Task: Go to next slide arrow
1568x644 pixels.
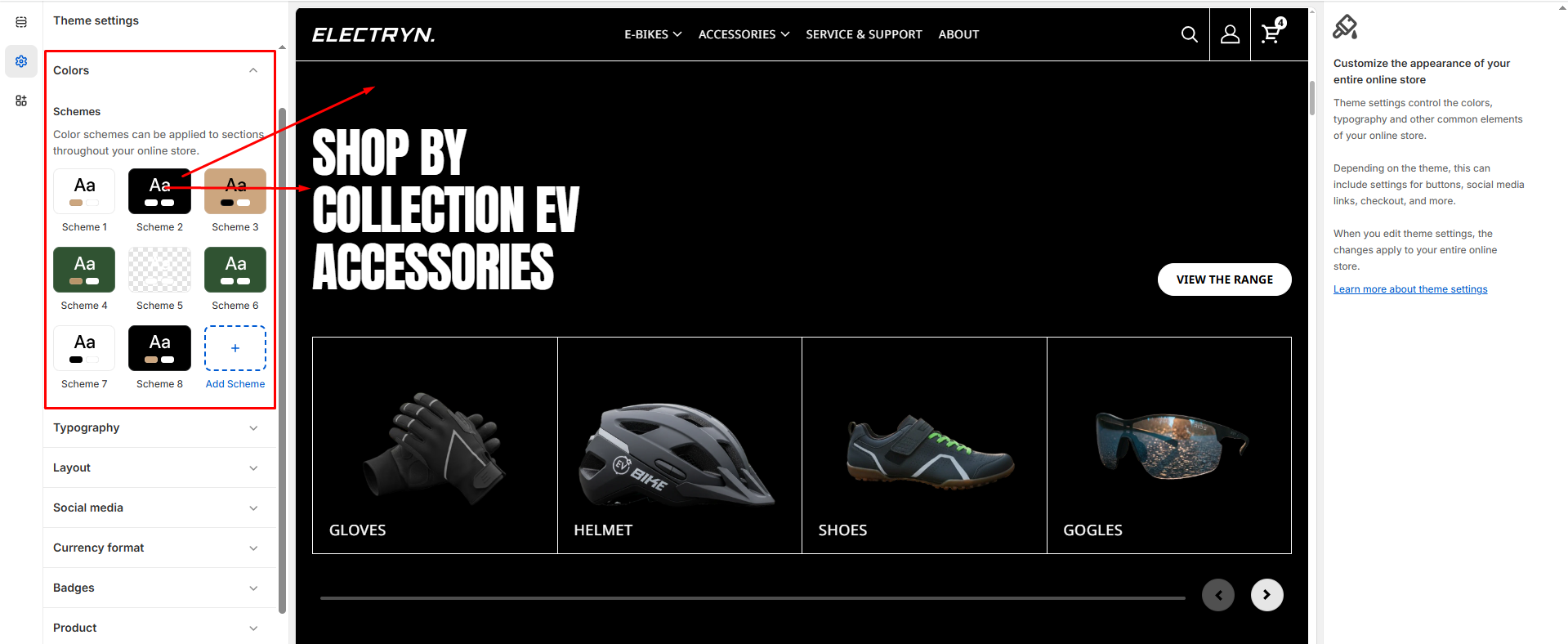Action: click(x=1266, y=595)
